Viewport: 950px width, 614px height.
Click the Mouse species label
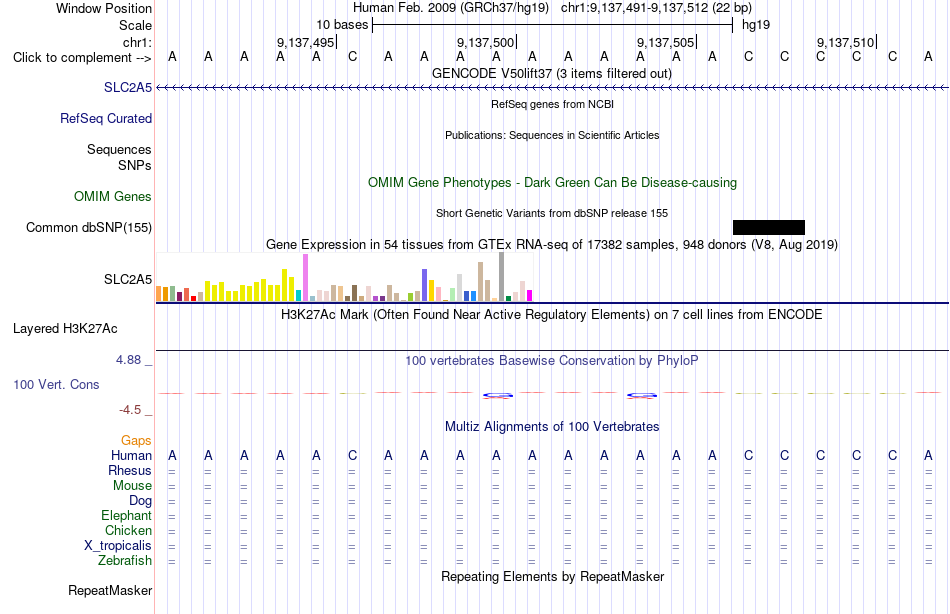point(132,486)
